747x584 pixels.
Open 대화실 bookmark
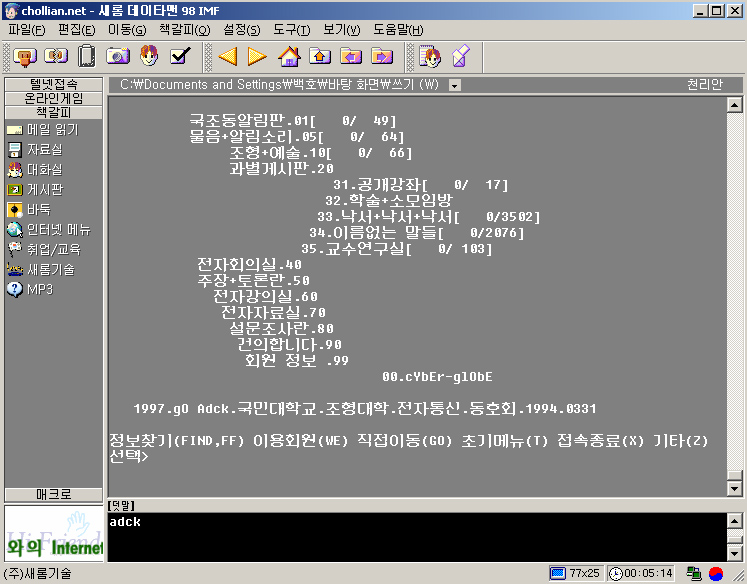35,170
